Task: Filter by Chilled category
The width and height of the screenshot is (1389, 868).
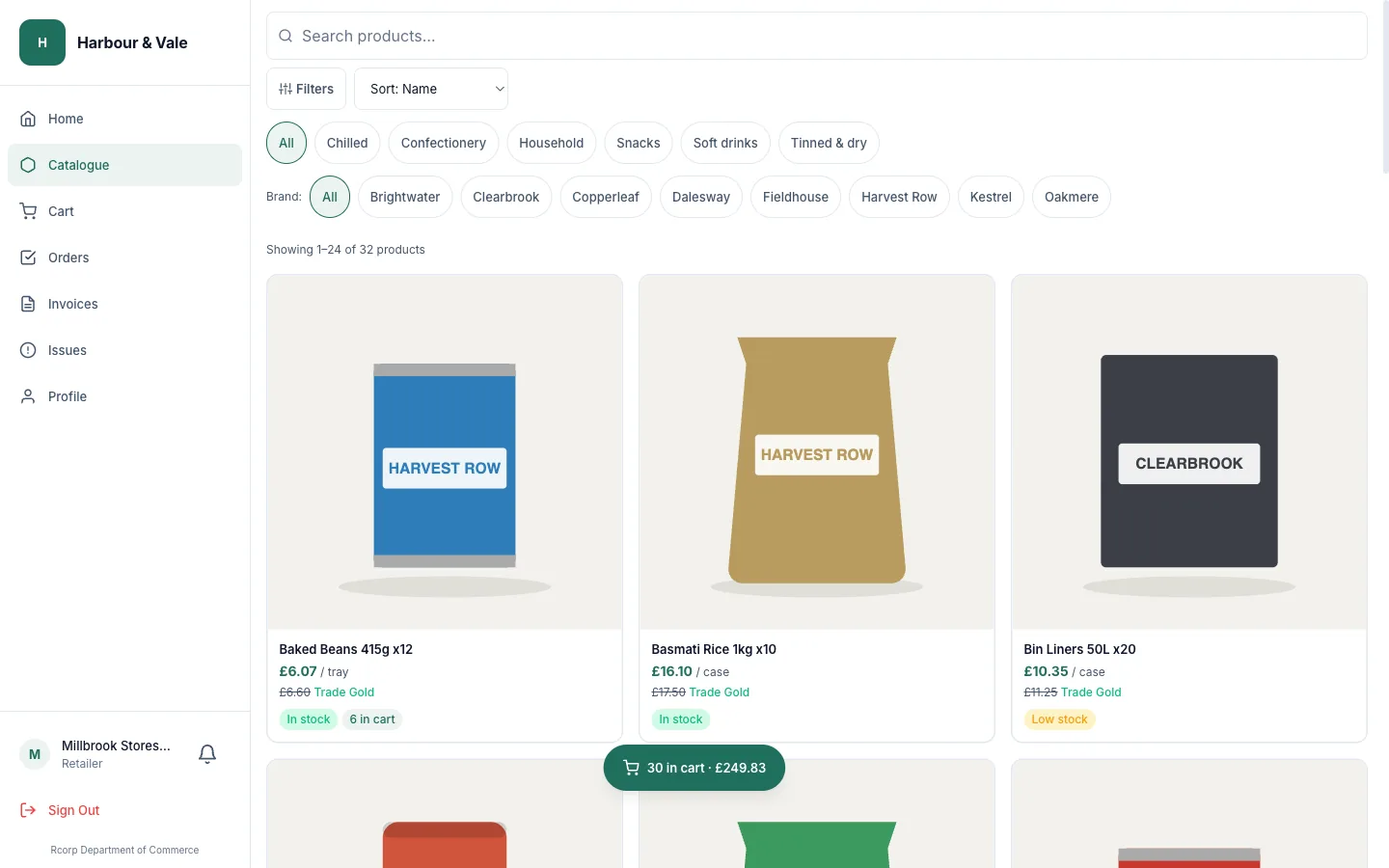Action: [347, 143]
